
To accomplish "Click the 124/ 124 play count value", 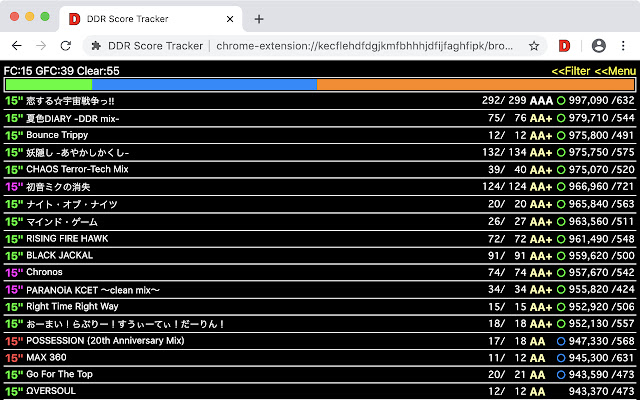I will click(x=504, y=187).
